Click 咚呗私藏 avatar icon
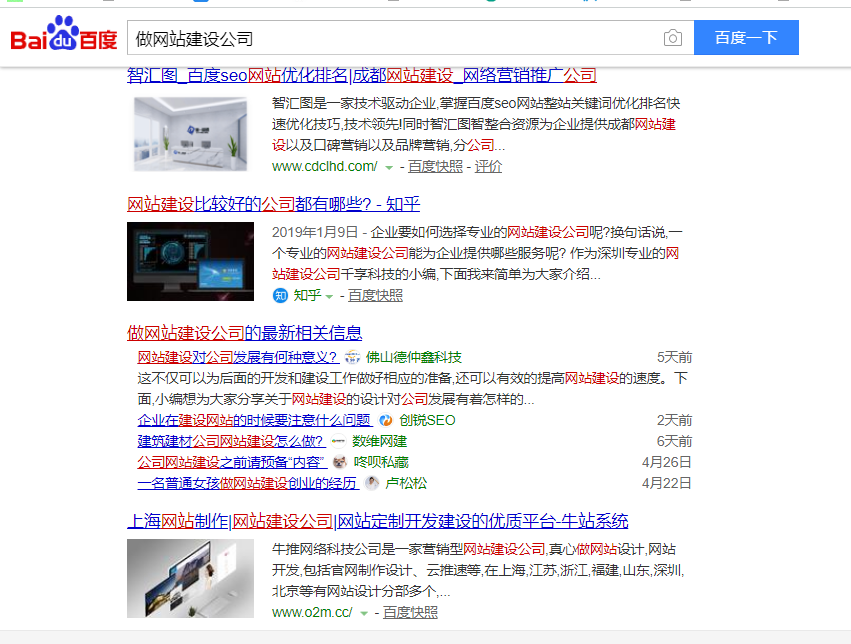Screen dimensions: 851x644 coord(340,462)
